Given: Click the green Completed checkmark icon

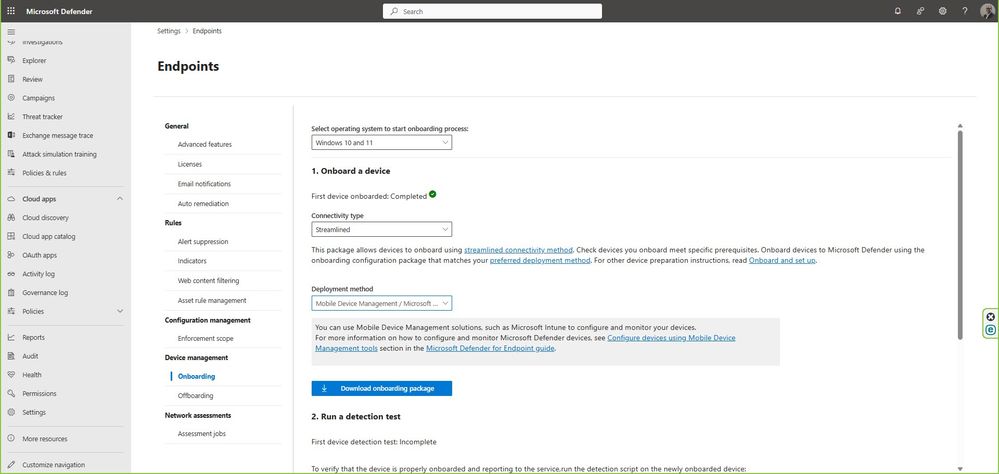Looking at the screenshot, I should click(x=433, y=194).
